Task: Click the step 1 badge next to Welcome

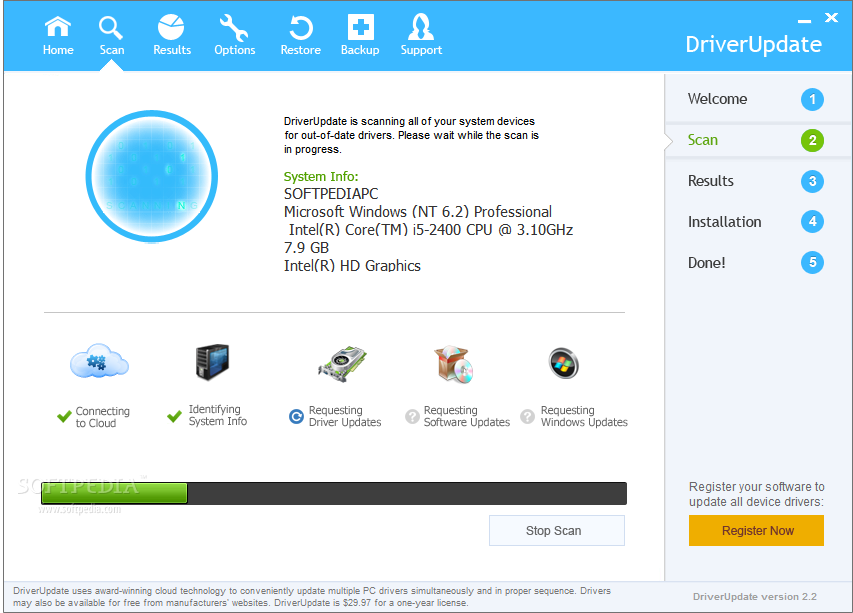Action: point(812,100)
